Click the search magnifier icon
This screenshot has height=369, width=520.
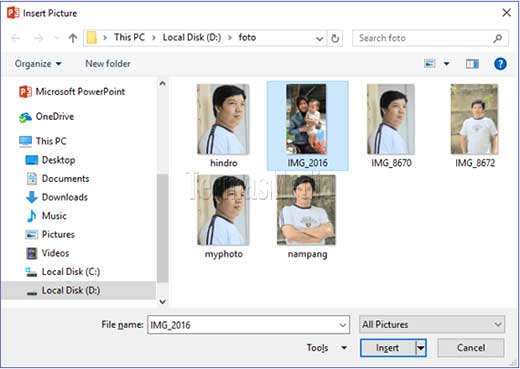tap(498, 38)
